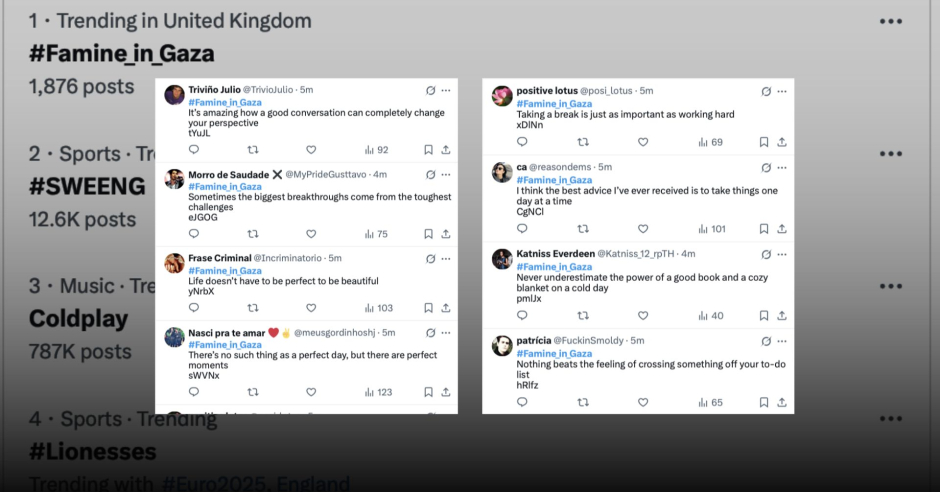Share positive lotus's post
940x492 pixels.
pos(782,142)
